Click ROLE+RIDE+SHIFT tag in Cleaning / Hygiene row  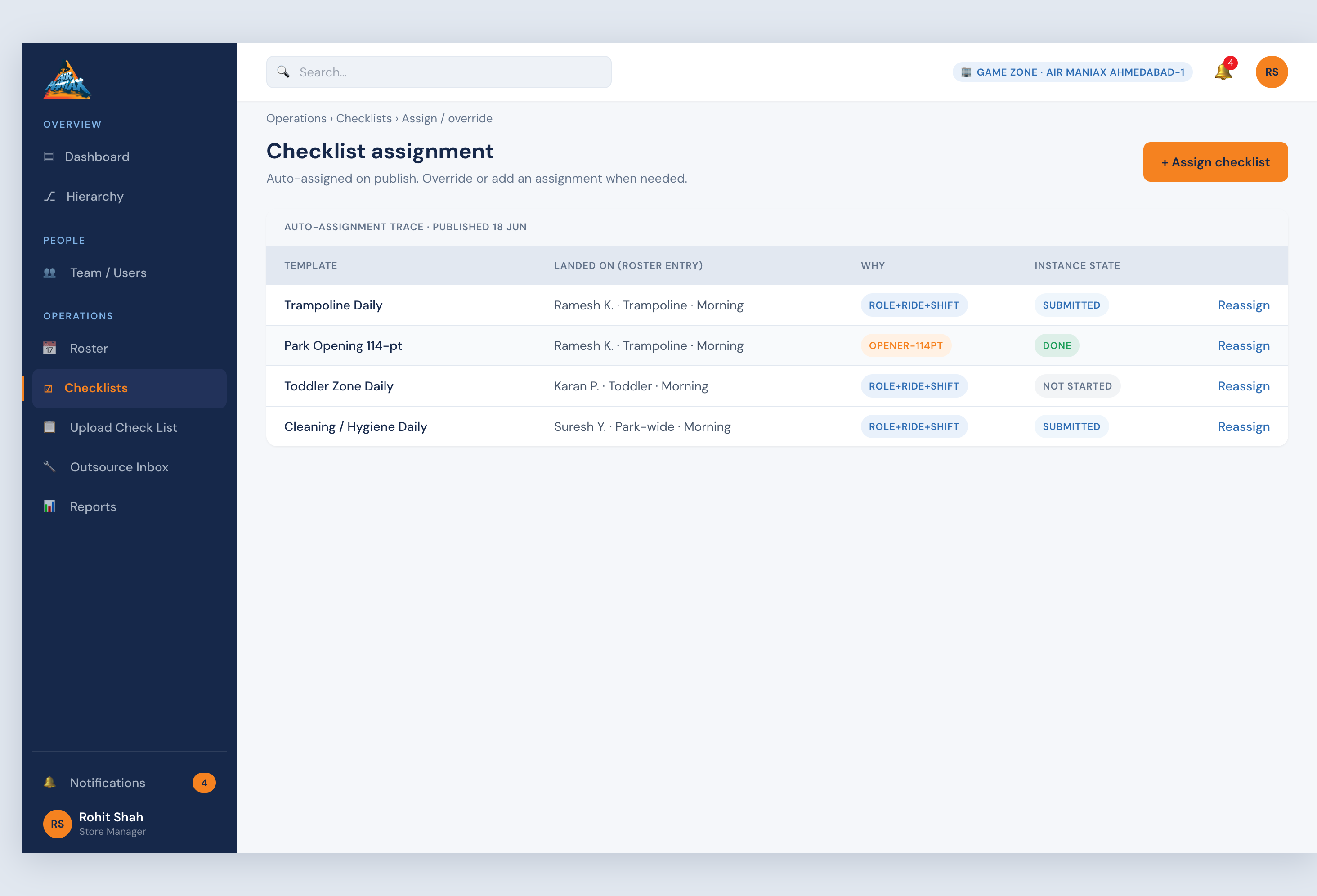coord(914,427)
